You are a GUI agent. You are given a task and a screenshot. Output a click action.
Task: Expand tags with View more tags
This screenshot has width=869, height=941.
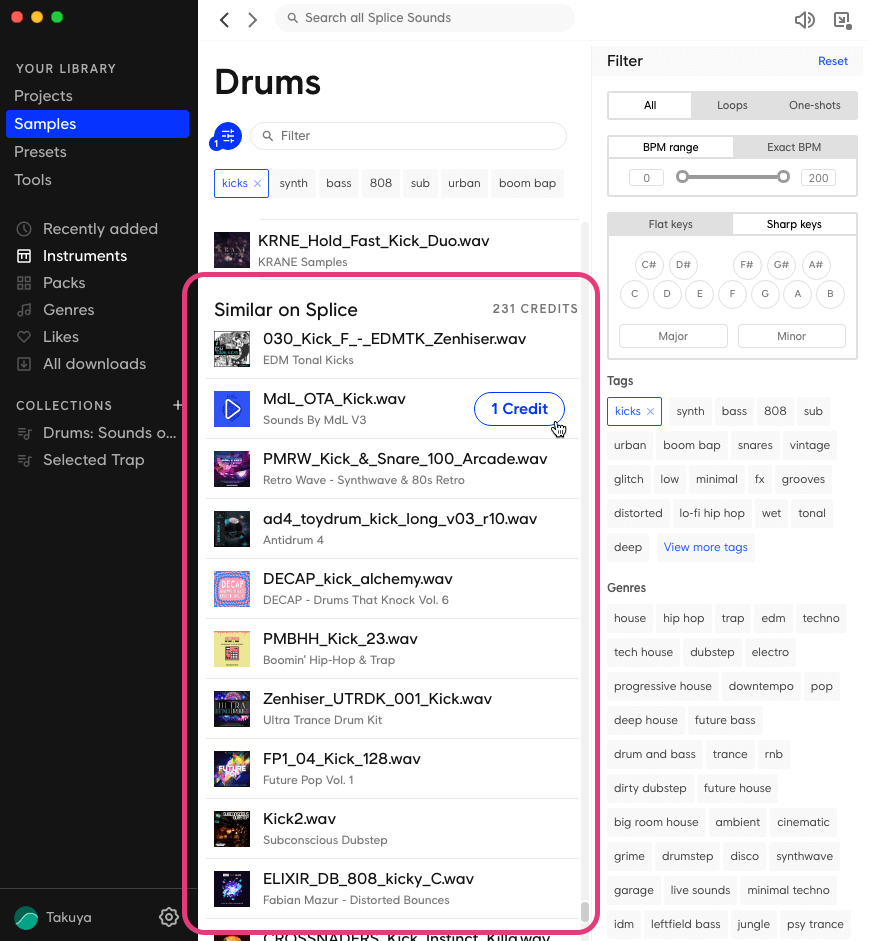pos(705,547)
